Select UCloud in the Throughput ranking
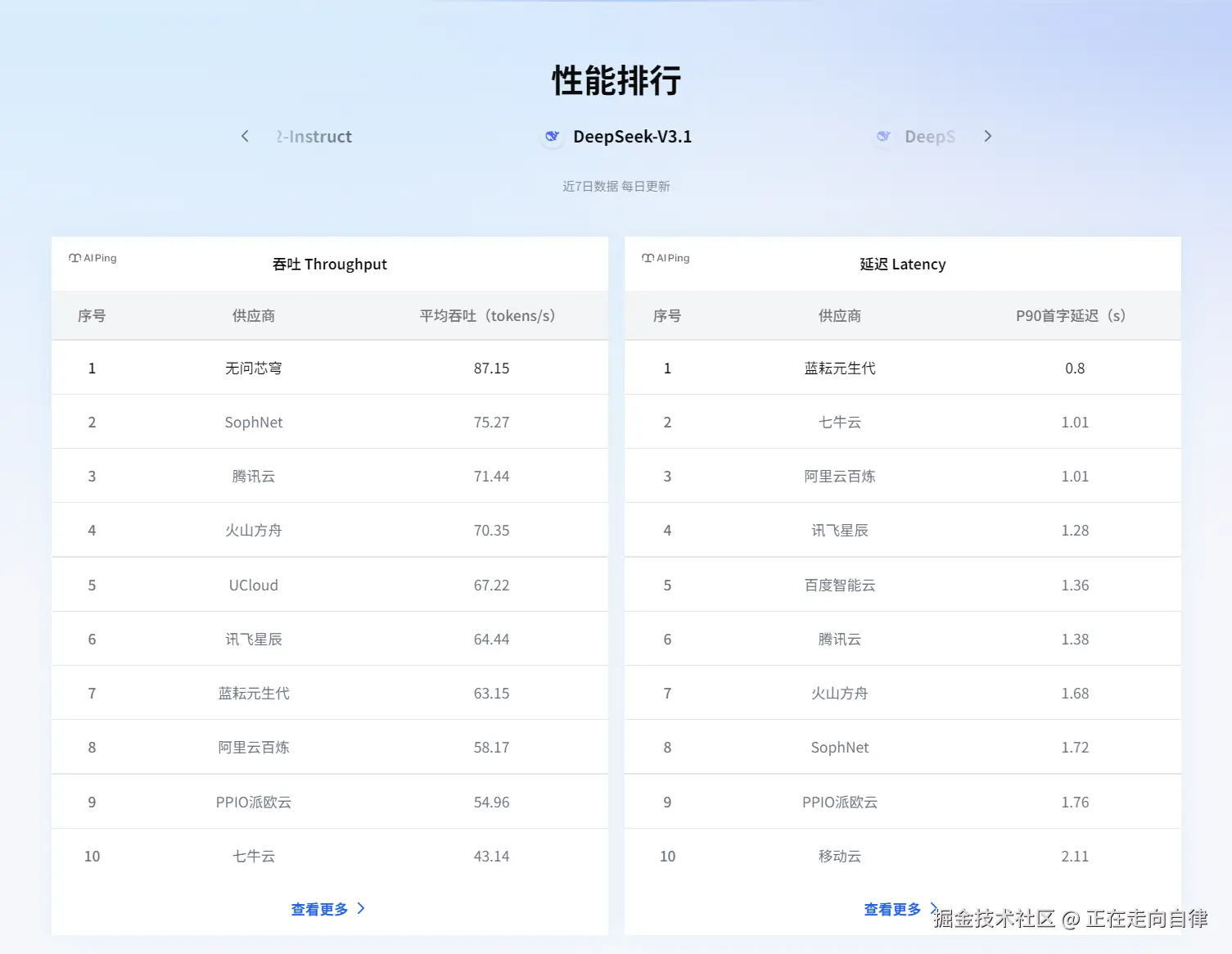 [x=254, y=586]
